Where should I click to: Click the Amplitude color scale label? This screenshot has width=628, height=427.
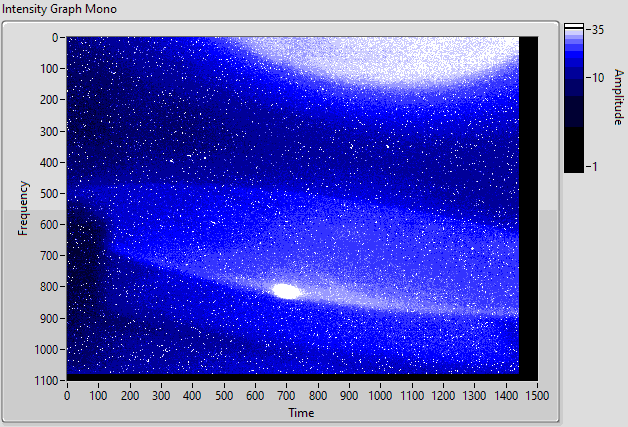(x=619, y=97)
